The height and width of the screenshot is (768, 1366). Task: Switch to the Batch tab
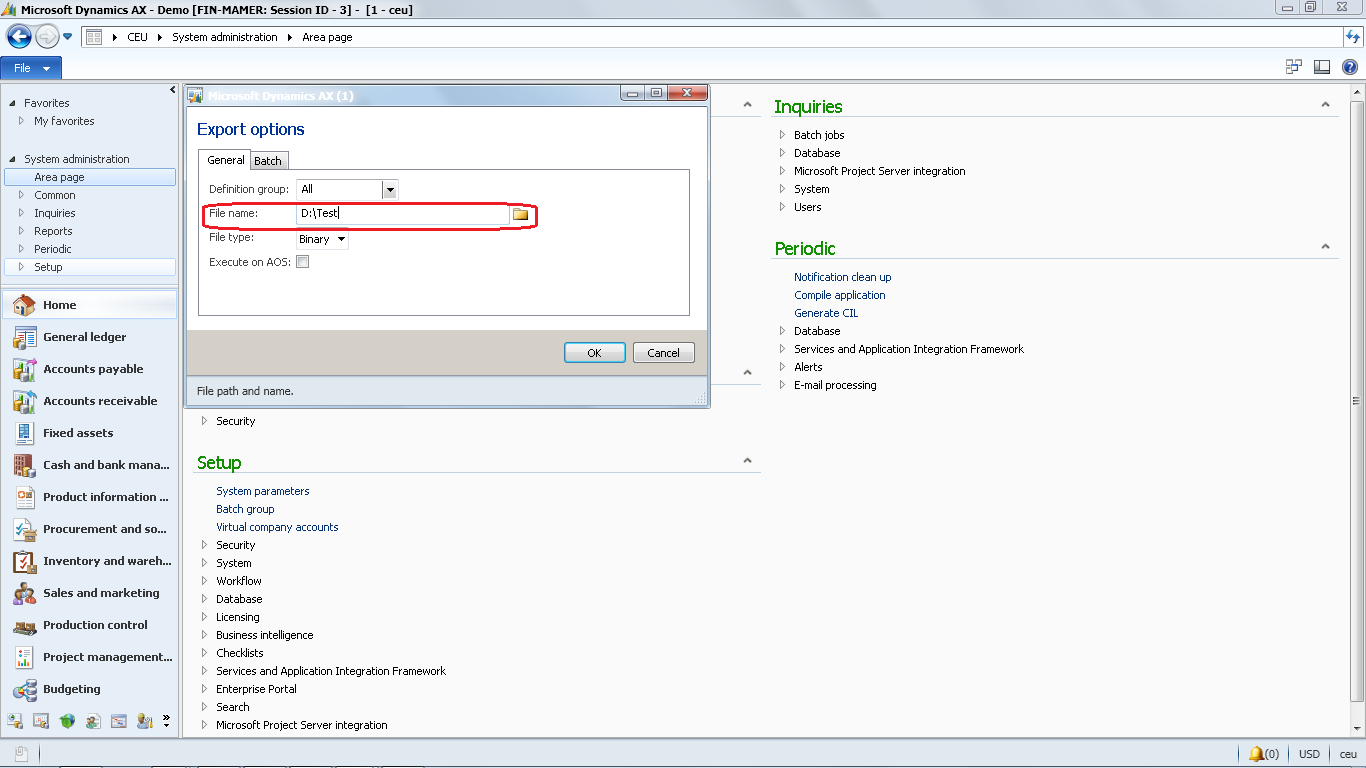click(x=268, y=161)
